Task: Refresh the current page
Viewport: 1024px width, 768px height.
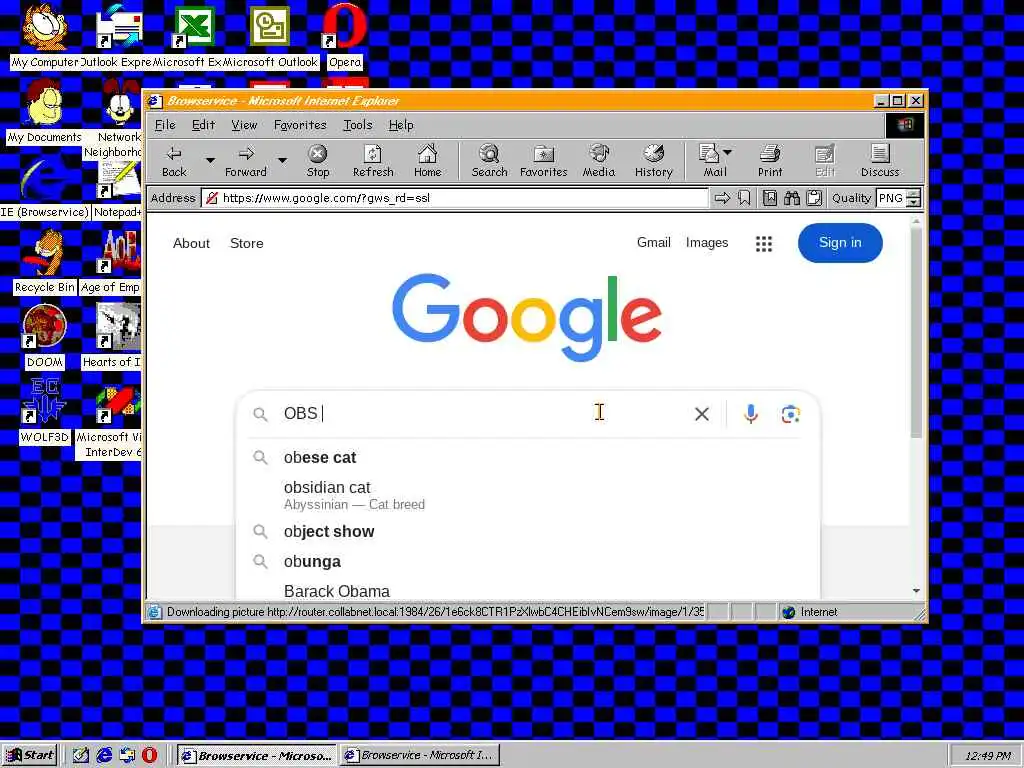Action: pyautogui.click(x=373, y=161)
